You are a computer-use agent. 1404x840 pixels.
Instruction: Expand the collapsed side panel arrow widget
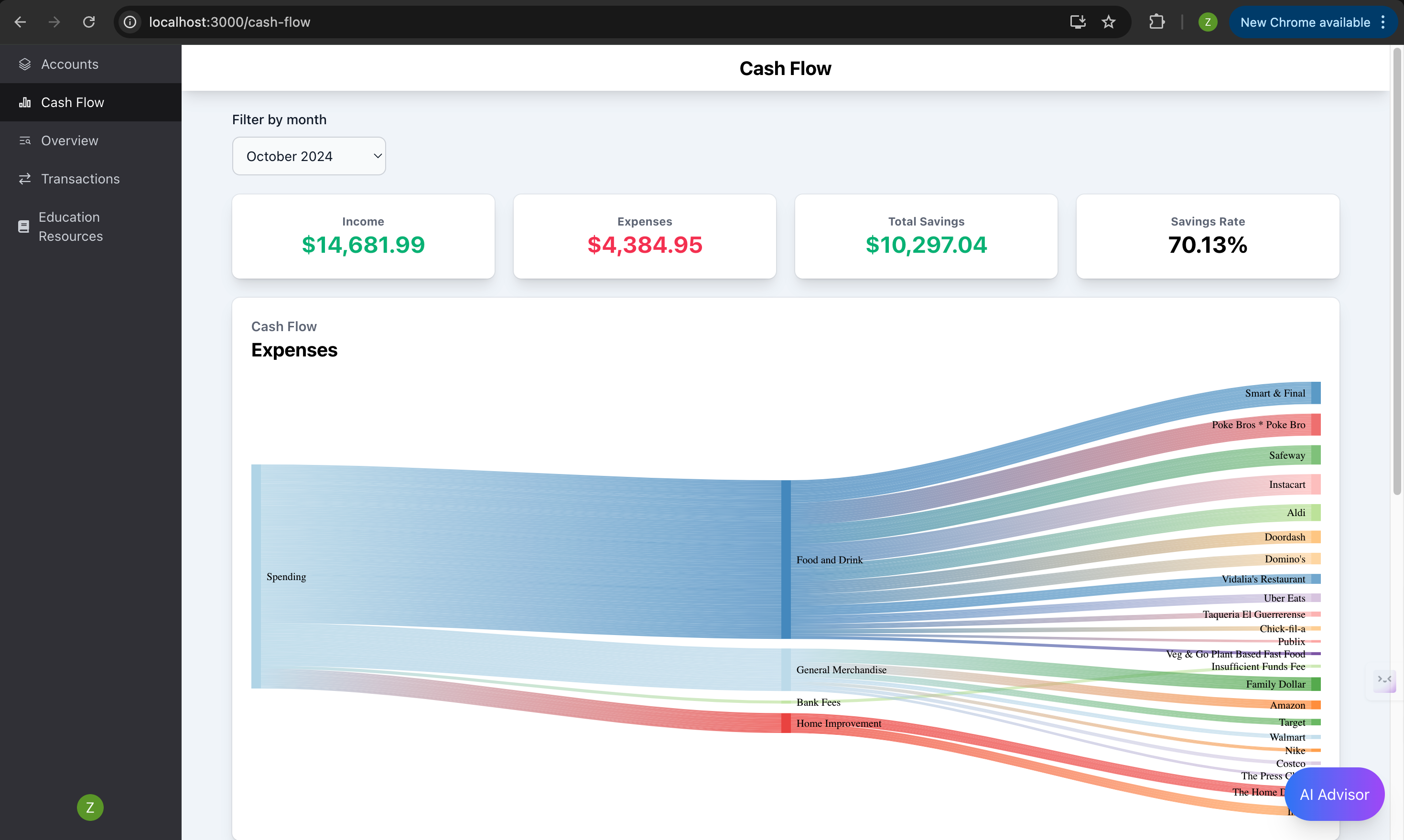pyautogui.click(x=1384, y=679)
